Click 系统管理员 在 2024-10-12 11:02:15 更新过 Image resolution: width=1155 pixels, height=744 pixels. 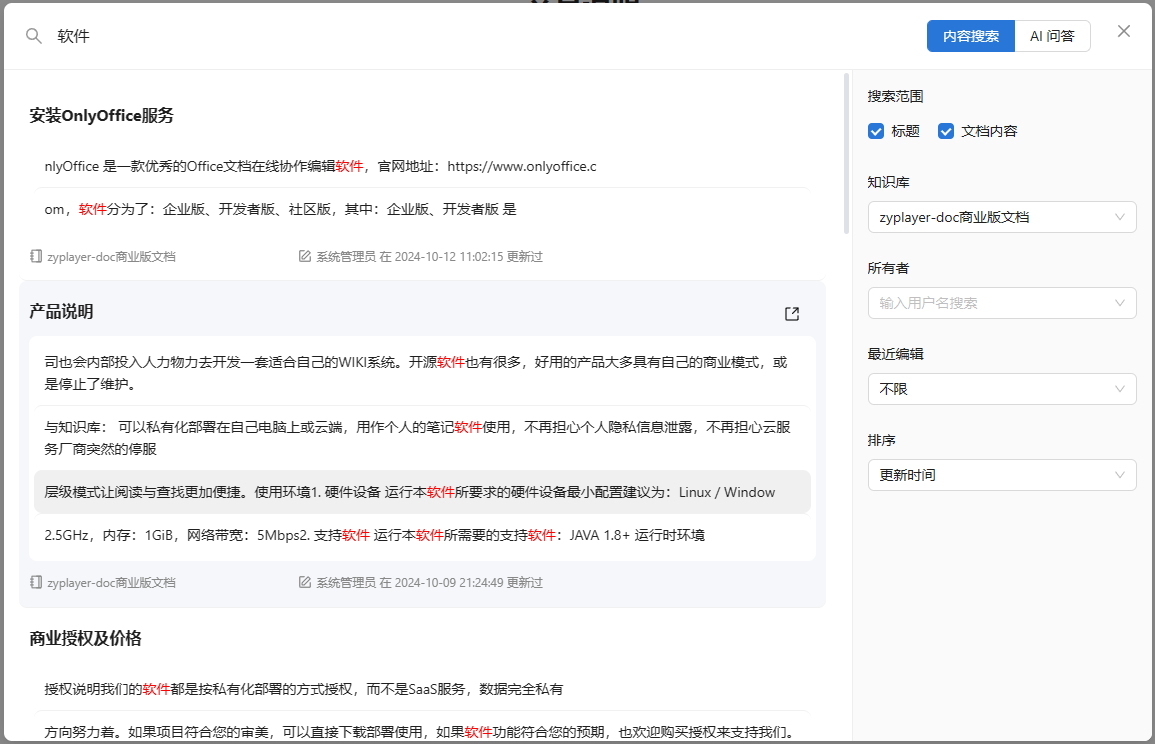pos(429,256)
